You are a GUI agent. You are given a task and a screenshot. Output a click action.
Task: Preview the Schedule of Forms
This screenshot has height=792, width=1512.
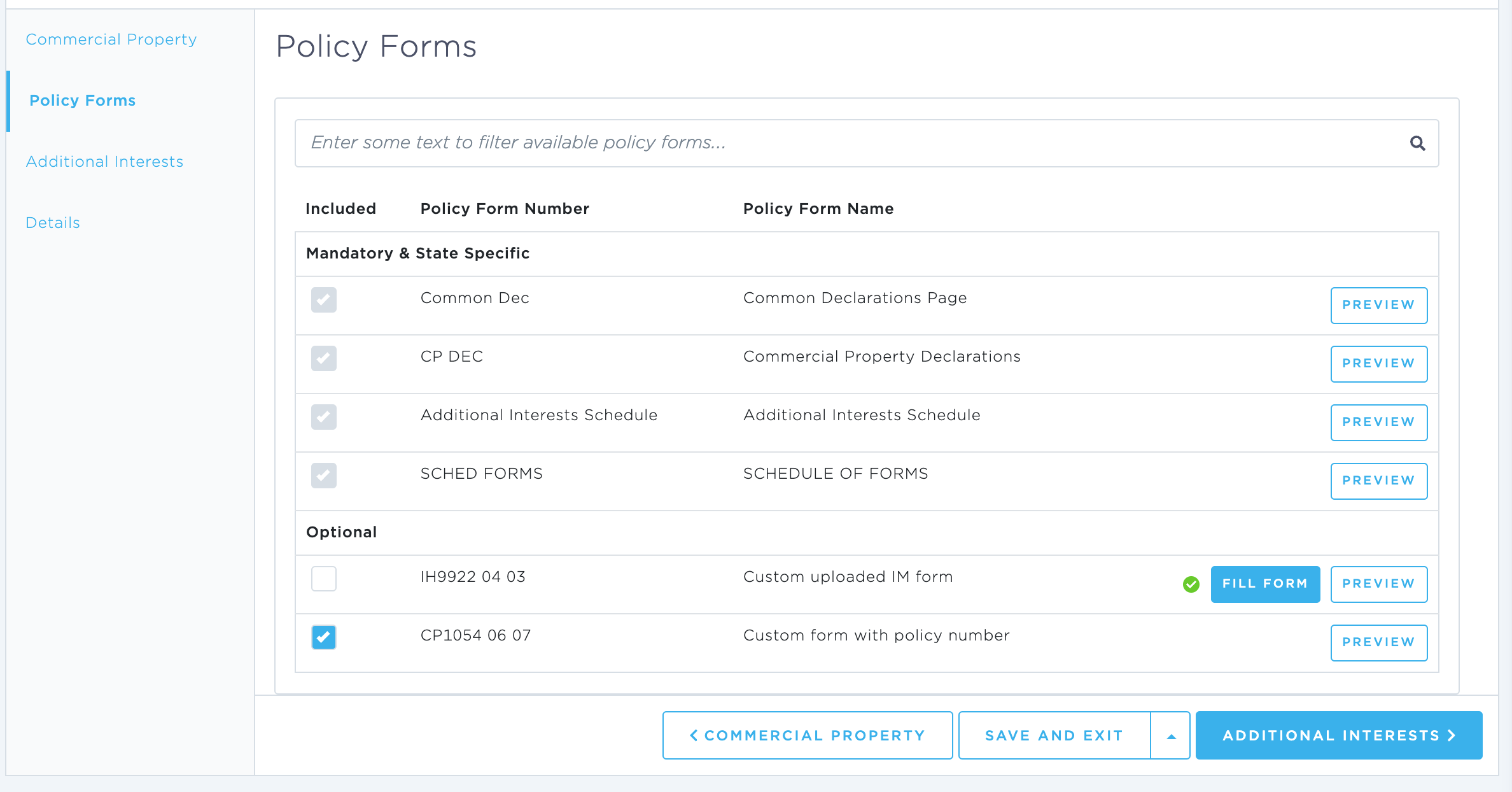tap(1378, 481)
